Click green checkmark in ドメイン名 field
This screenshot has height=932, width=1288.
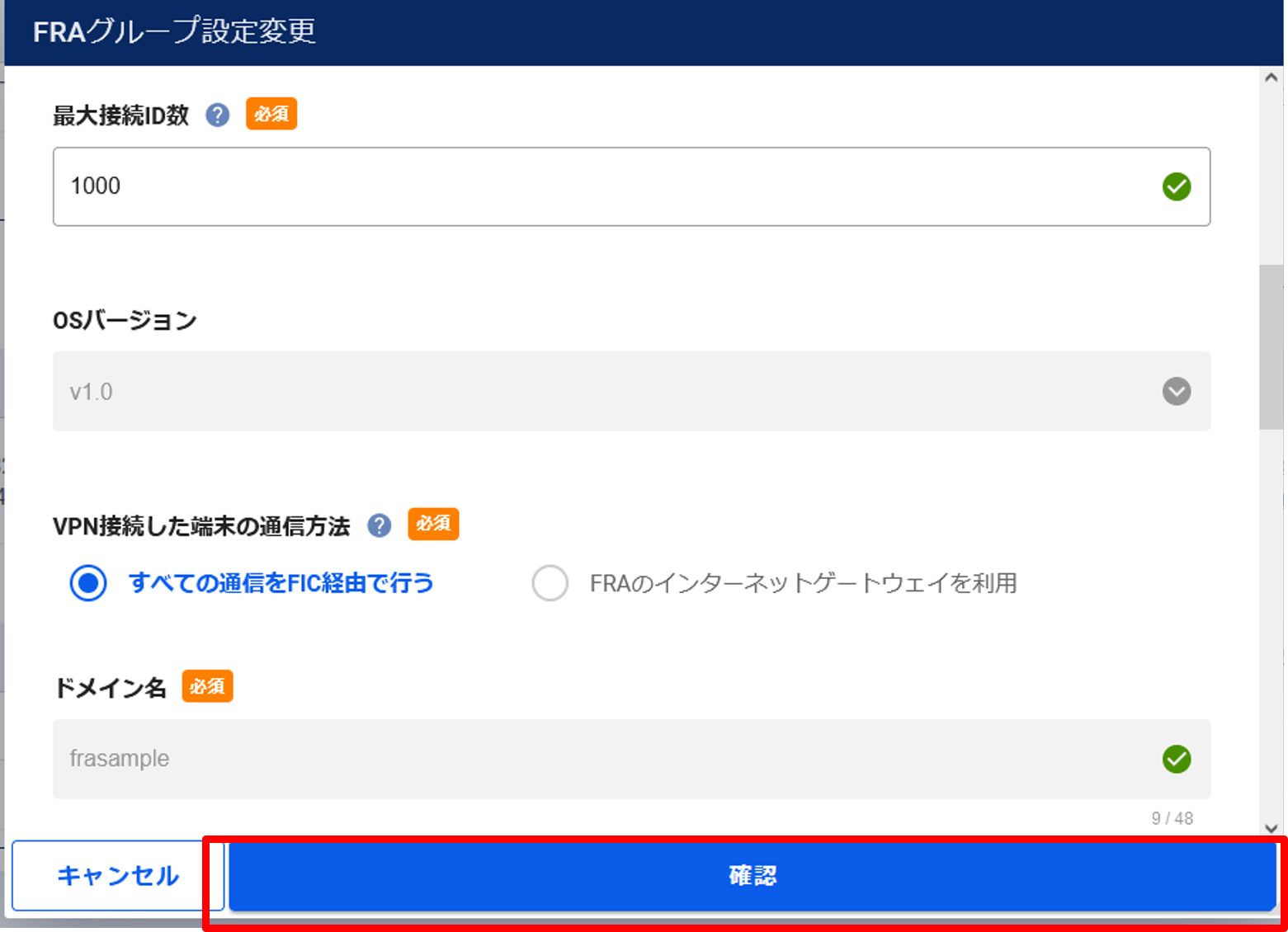point(1176,759)
